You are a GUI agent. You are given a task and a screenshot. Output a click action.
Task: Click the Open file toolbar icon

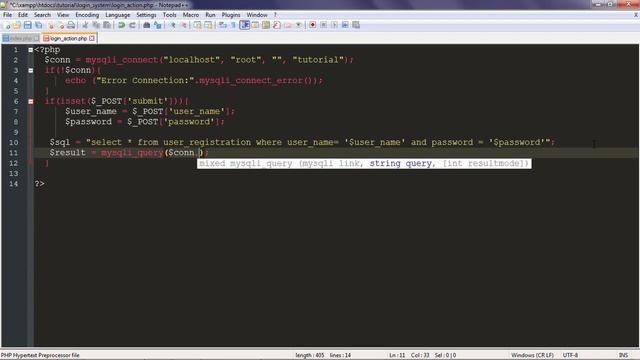tap(17, 25)
